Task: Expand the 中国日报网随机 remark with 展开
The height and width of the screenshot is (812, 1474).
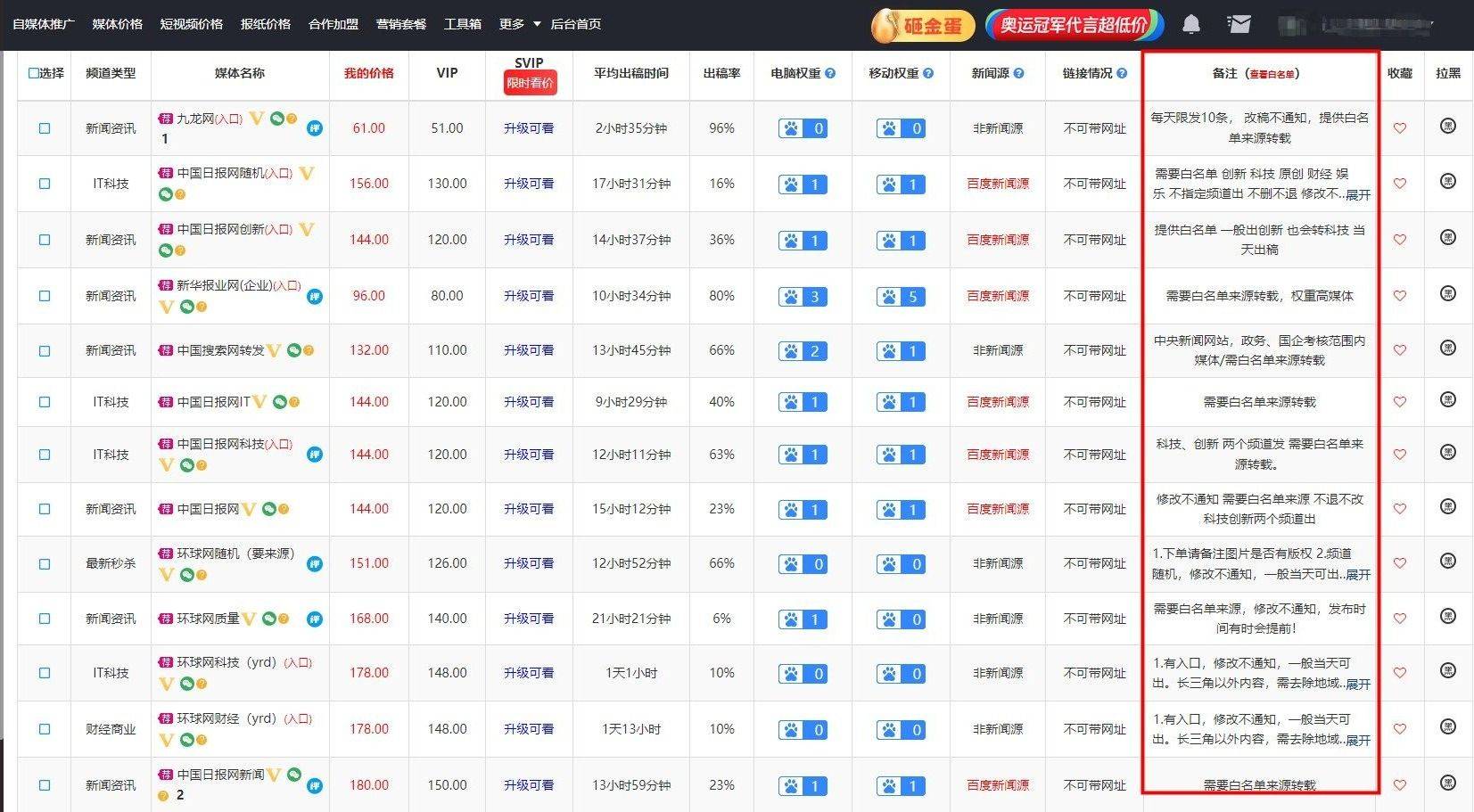Action: (1358, 194)
